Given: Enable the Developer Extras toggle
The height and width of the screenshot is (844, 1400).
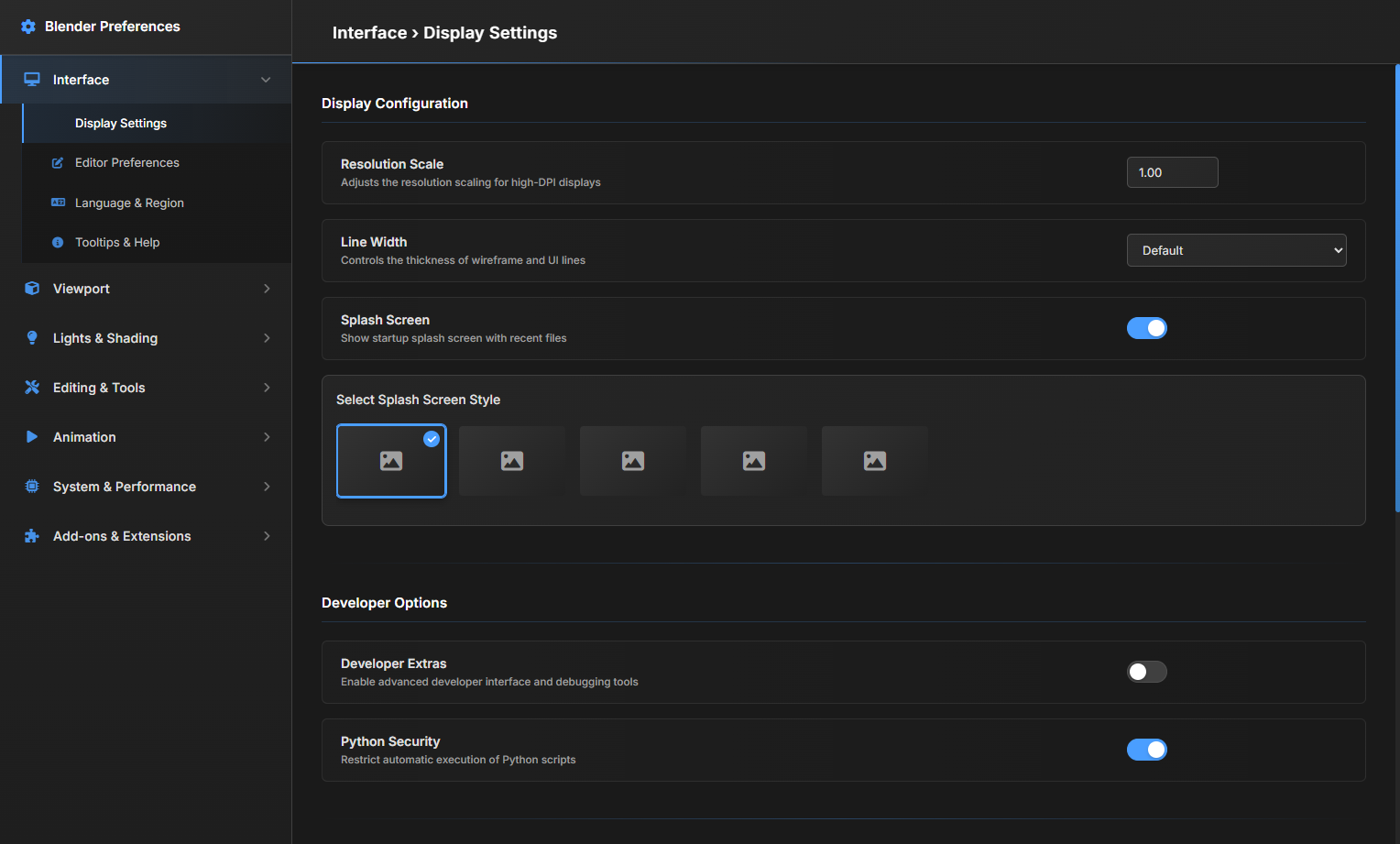Looking at the screenshot, I should coord(1147,672).
